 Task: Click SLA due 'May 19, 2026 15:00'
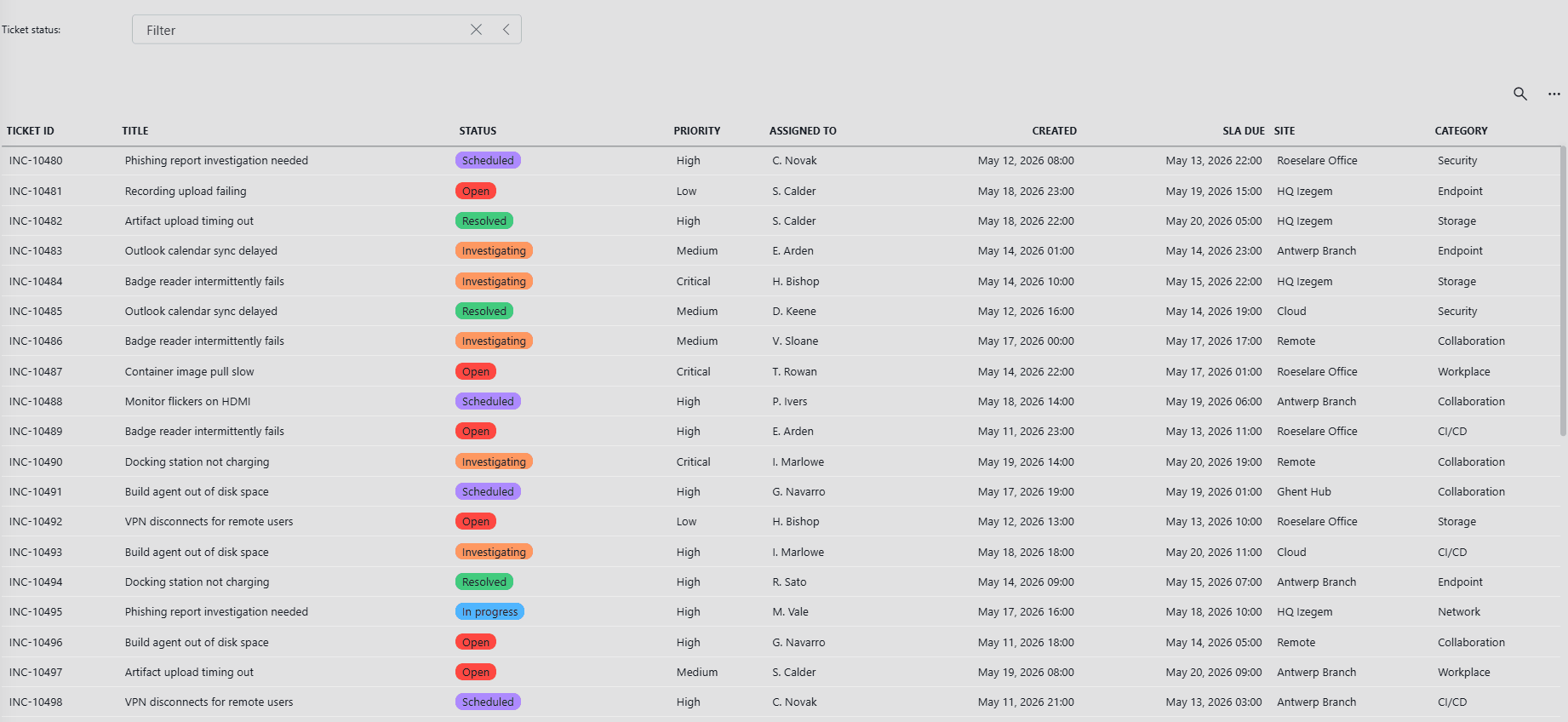[1214, 192]
